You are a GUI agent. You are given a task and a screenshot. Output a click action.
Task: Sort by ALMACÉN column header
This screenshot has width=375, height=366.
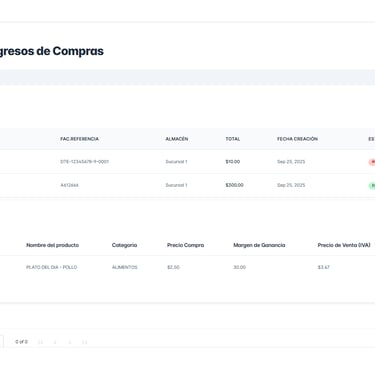click(177, 139)
